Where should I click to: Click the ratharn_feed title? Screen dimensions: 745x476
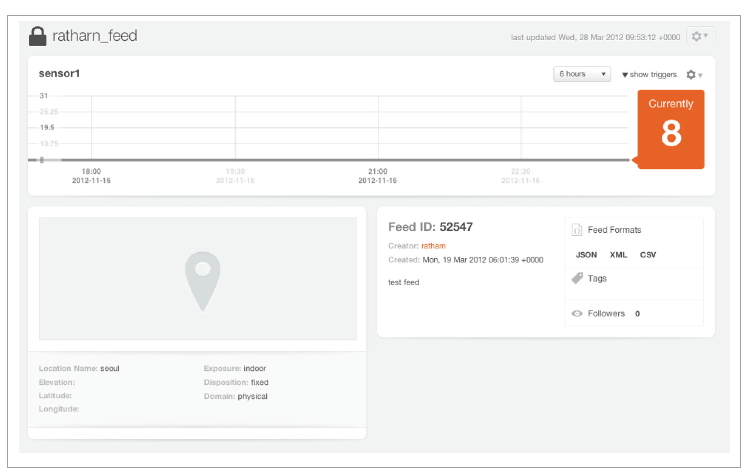(x=94, y=36)
